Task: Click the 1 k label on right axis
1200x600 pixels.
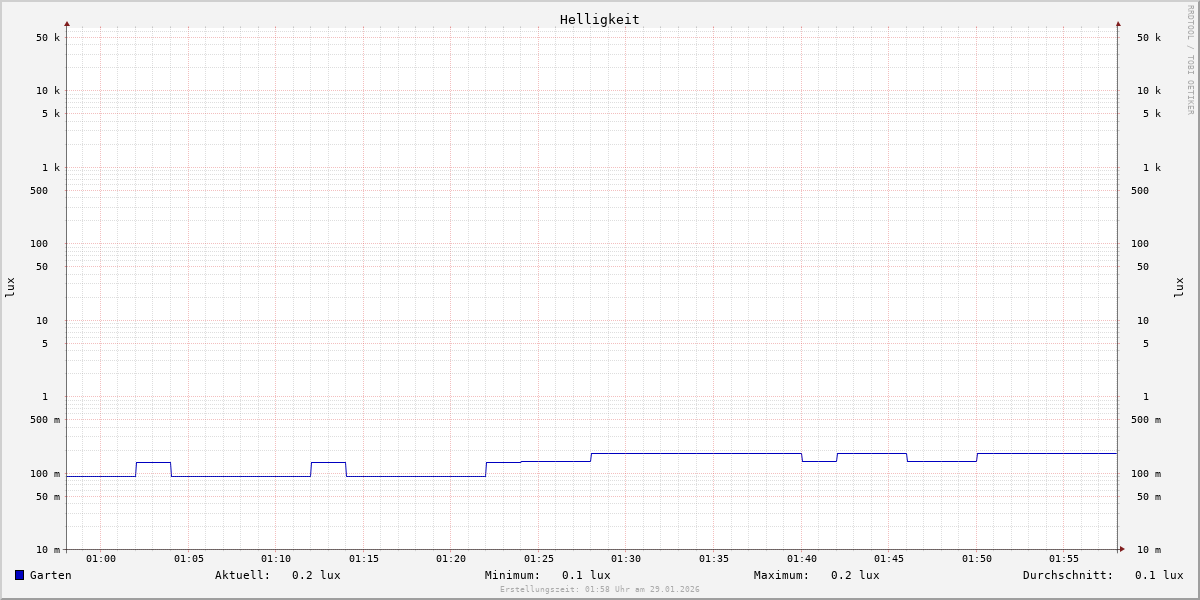Action: (1152, 168)
